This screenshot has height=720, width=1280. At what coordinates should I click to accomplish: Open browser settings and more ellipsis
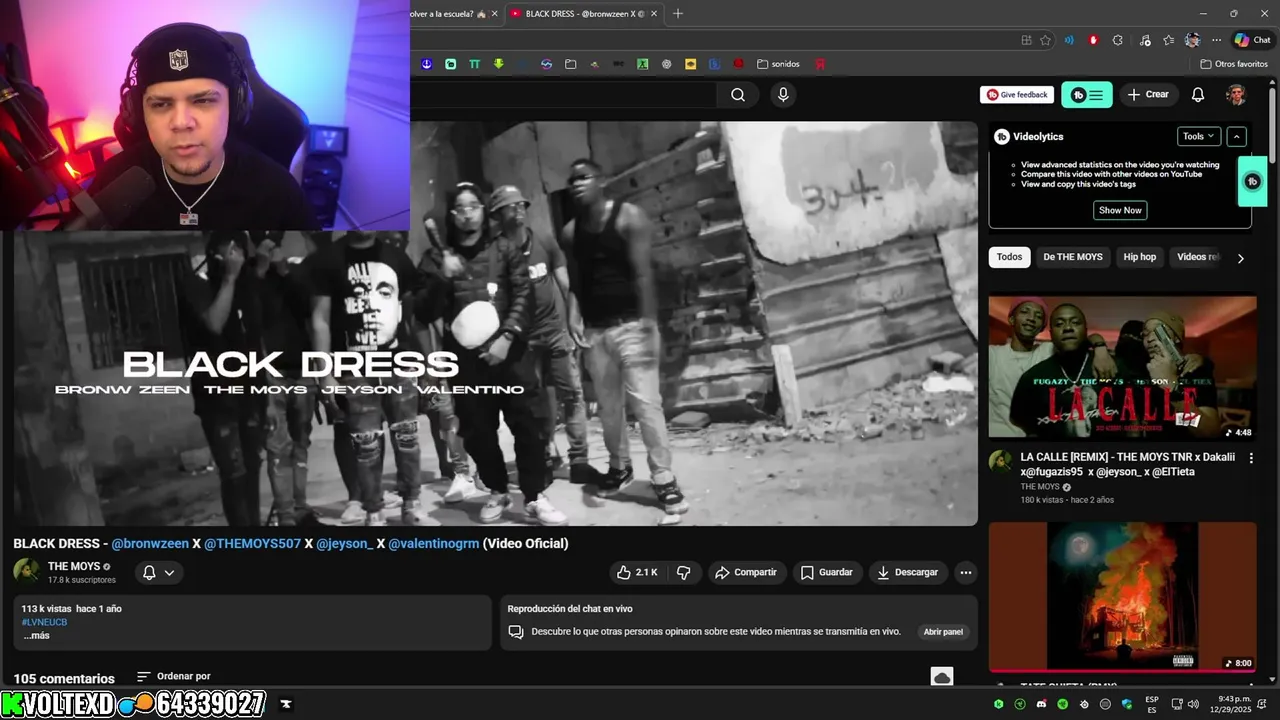pyautogui.click(x=1216, y=40)
